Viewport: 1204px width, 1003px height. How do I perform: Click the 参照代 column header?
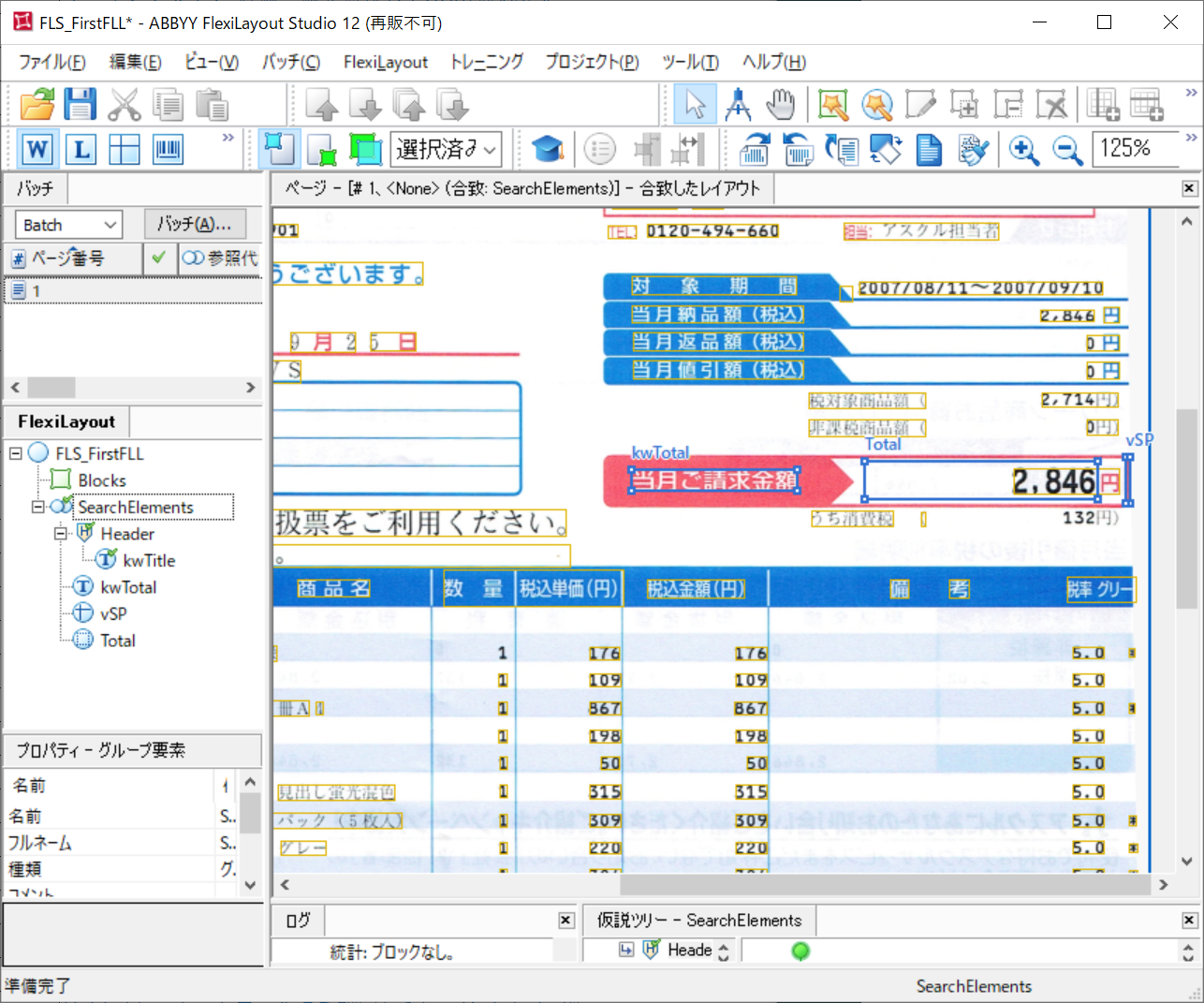tap(219, 258)
